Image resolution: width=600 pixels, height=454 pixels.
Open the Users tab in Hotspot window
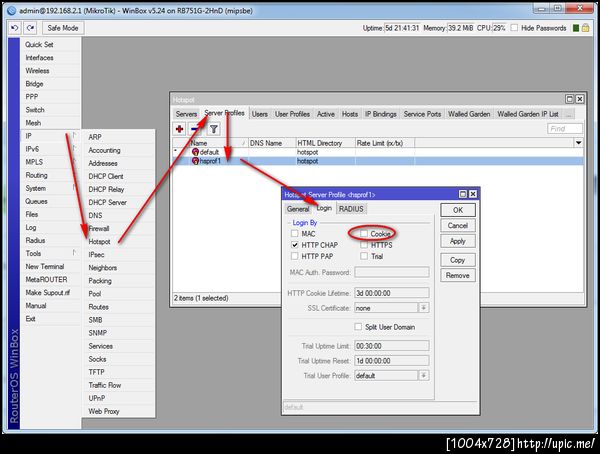click(259, 114)
